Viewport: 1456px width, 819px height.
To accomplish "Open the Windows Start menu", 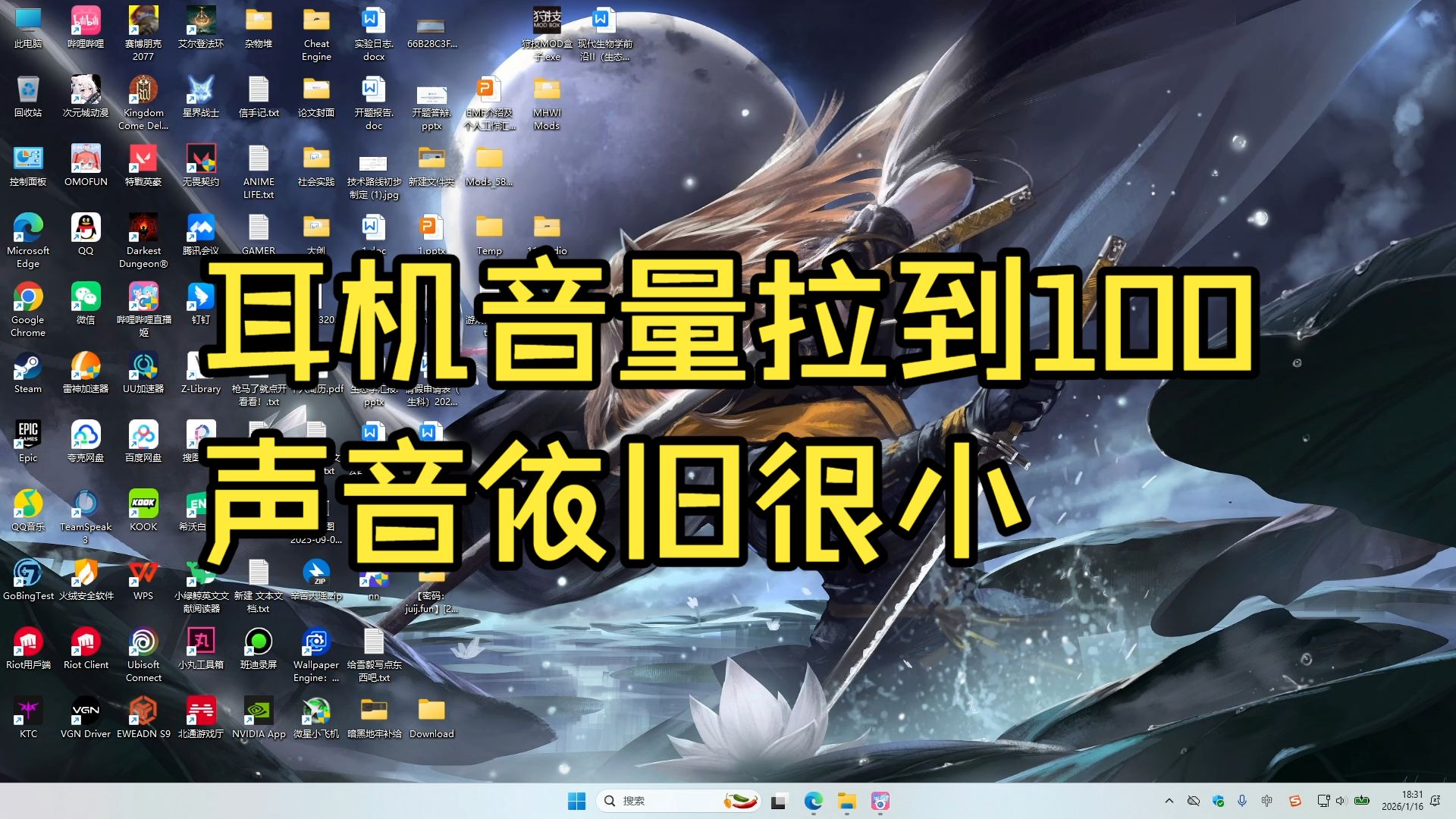I will click(576, 801).
